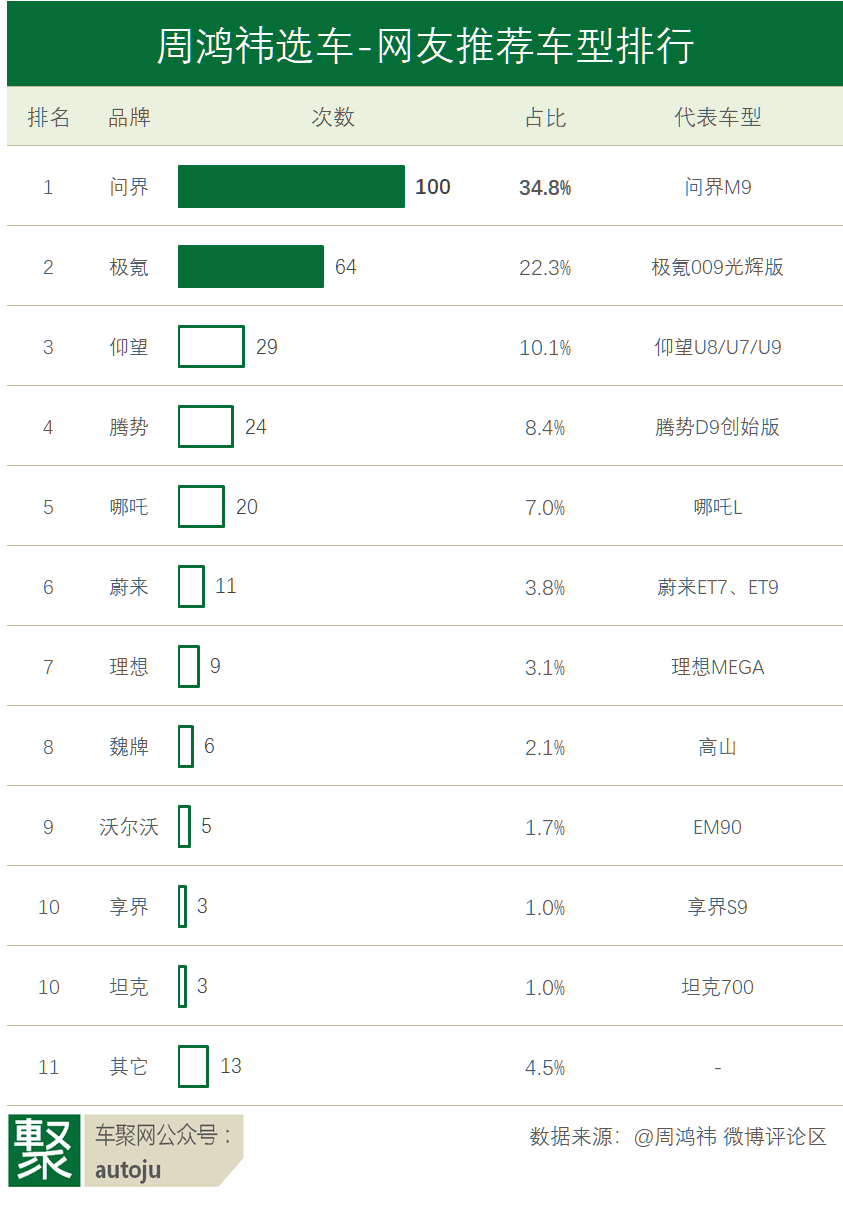Click the @周鸿祎 微博评论区 source link
This screenshot has width=843, height=1210.
(x=730, y=1137)
